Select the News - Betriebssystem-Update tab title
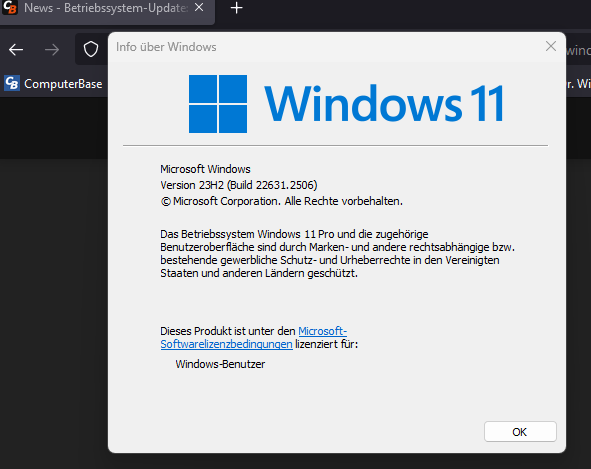Image resolution: width=591 pixels, height=469 pixels. 106,8
